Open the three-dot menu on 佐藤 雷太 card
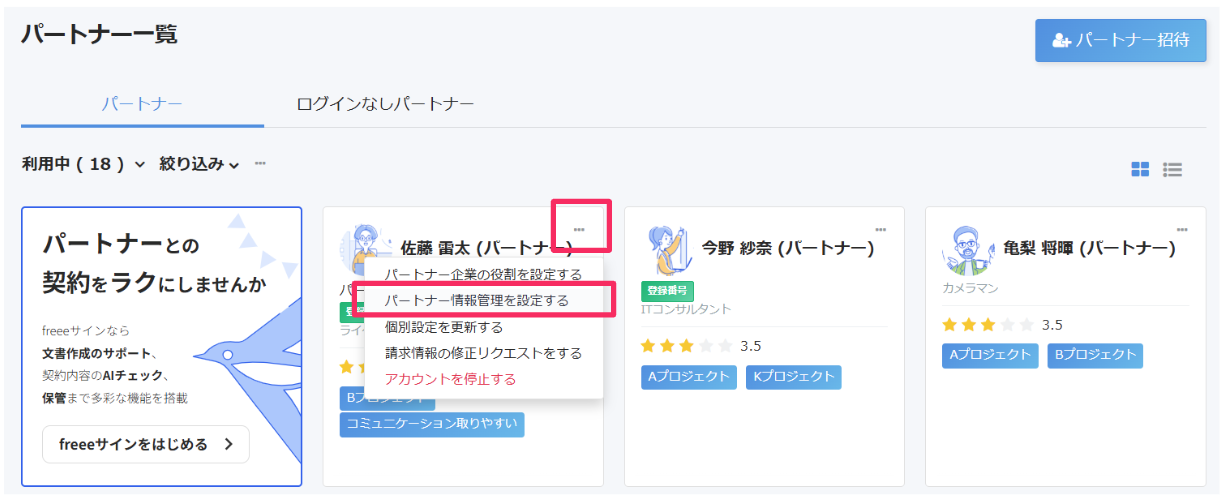The height and width of the screenshot is (498, 1224). point(579,229)
